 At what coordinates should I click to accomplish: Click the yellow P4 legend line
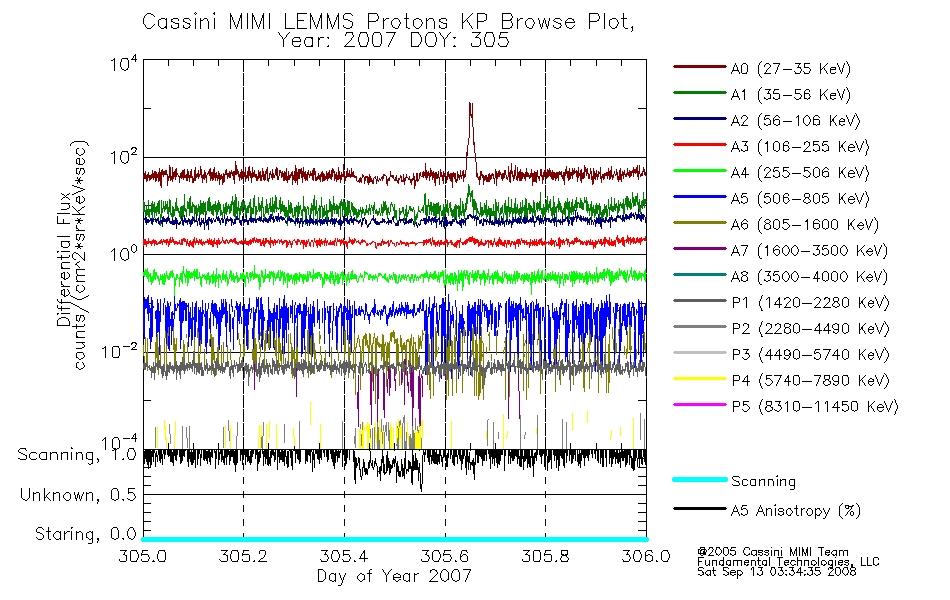click(x=699, y=379)
